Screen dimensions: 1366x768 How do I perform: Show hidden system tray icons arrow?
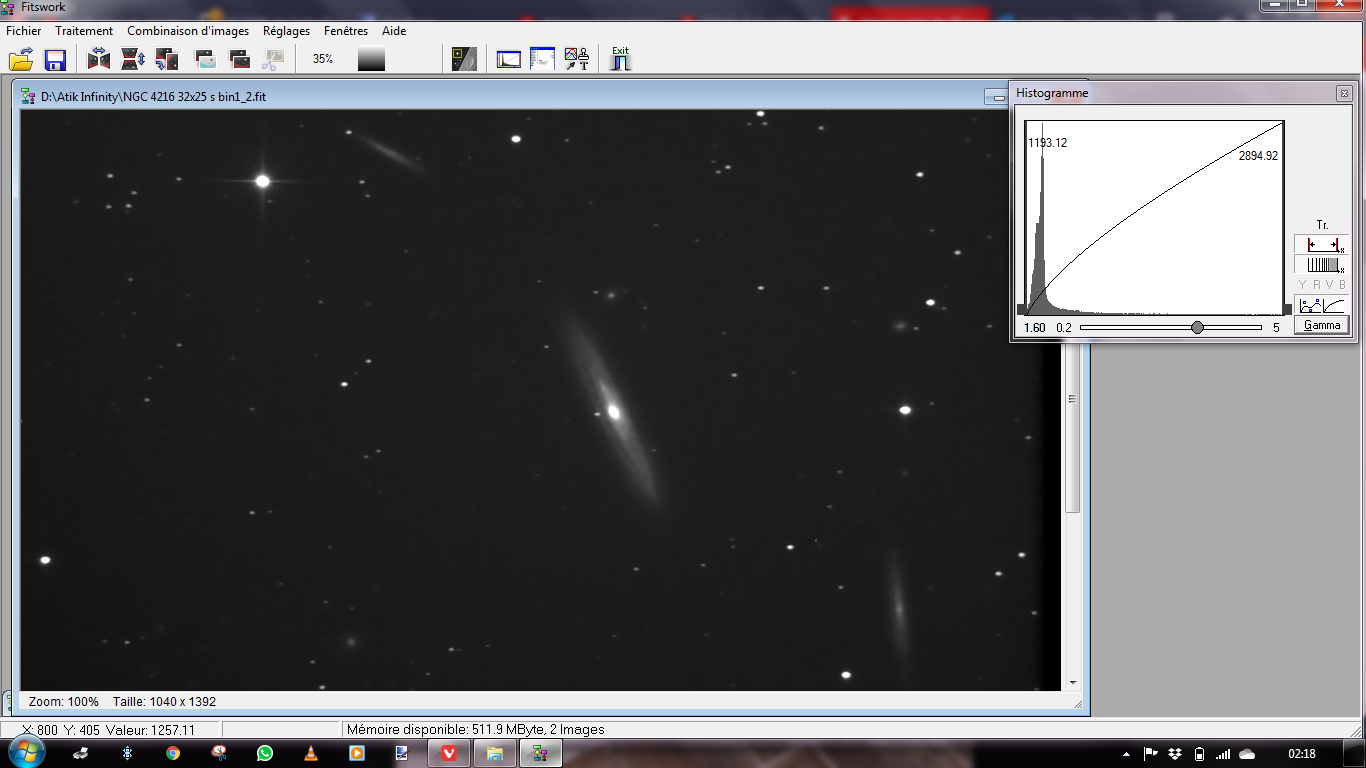(1127, 753)
